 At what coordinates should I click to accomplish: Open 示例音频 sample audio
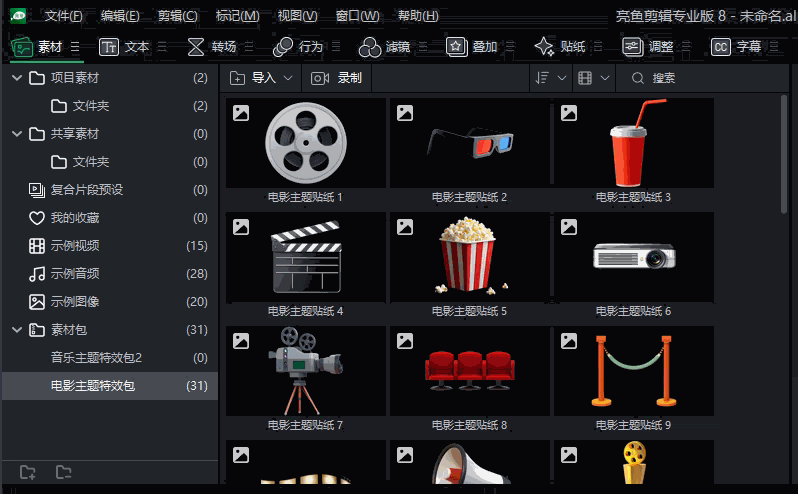pos(110,274)
